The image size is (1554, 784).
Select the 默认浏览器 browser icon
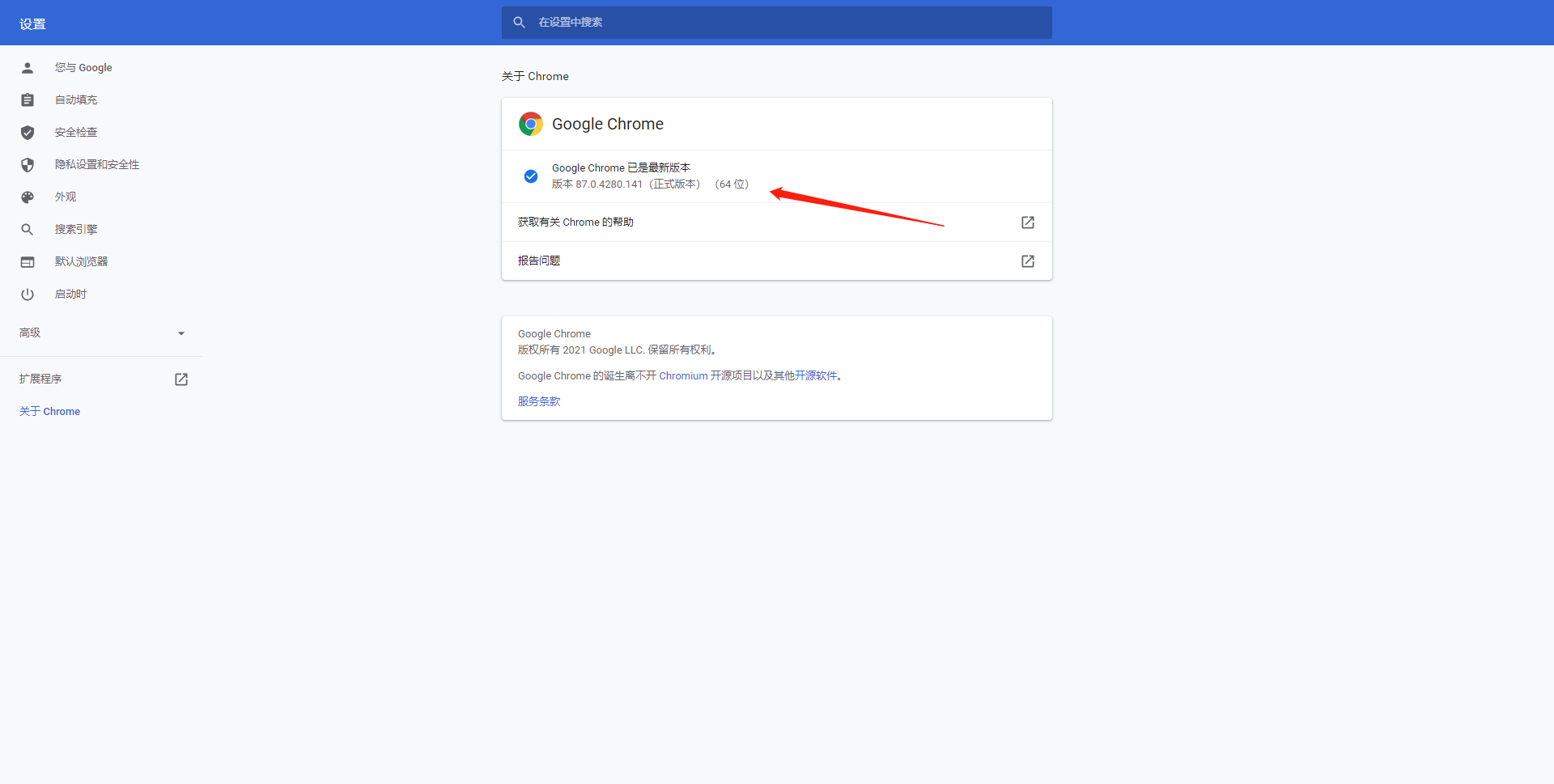click(x=27, y=261)
